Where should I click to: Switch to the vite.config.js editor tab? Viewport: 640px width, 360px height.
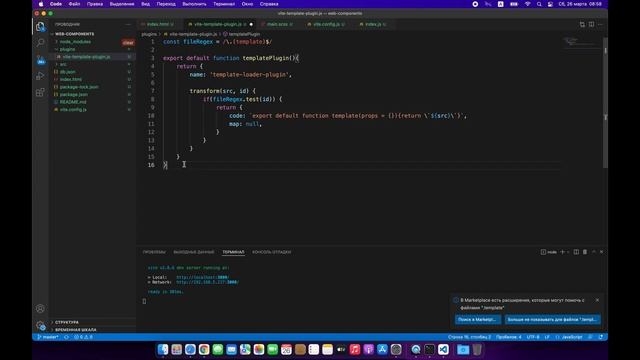coord(326,24)
